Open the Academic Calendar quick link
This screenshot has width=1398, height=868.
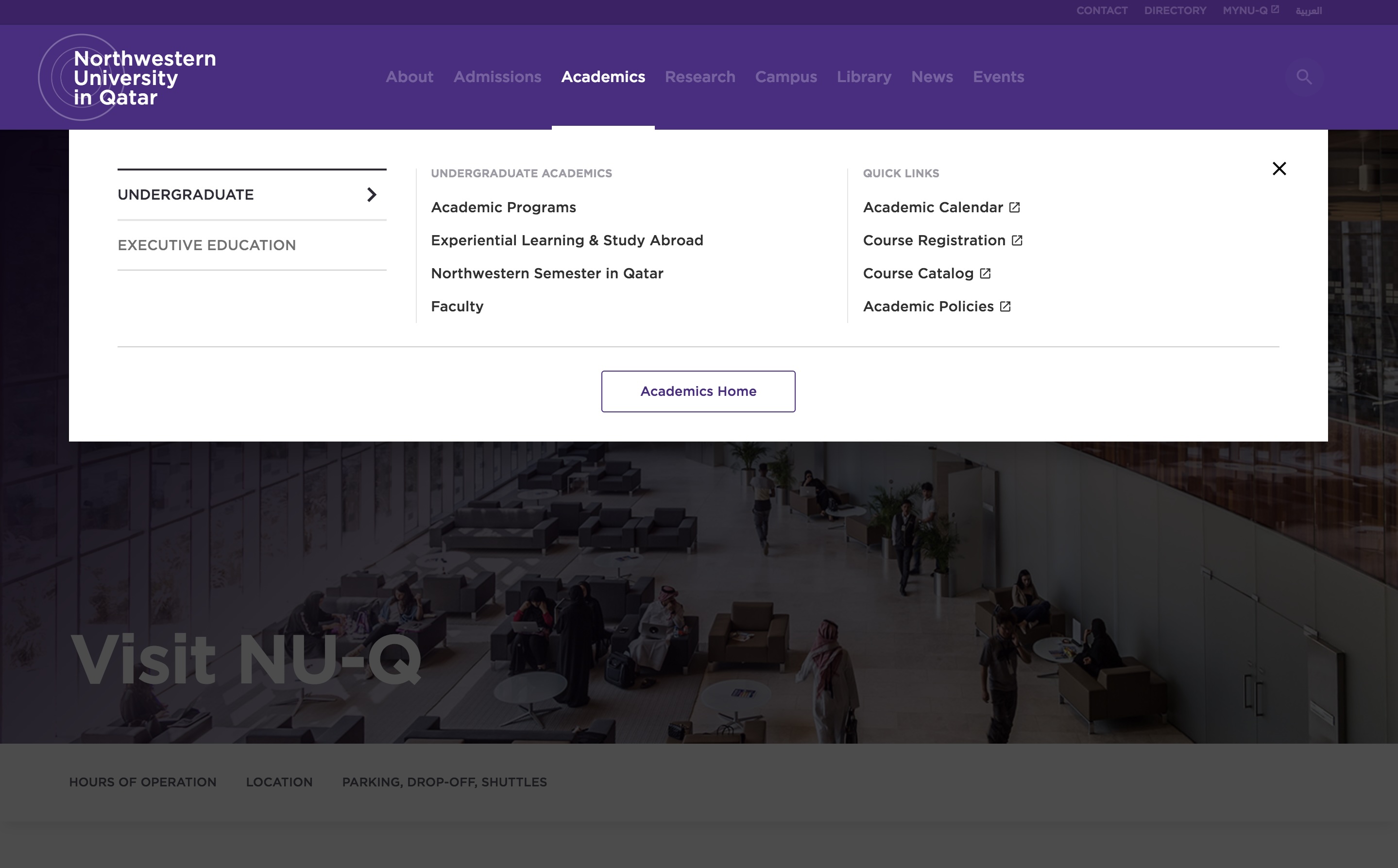coord(941,207)
